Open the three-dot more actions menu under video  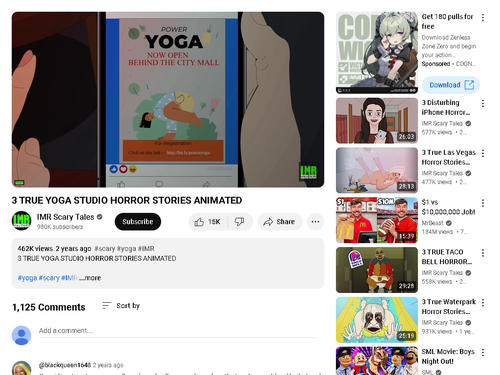[315, 222]
